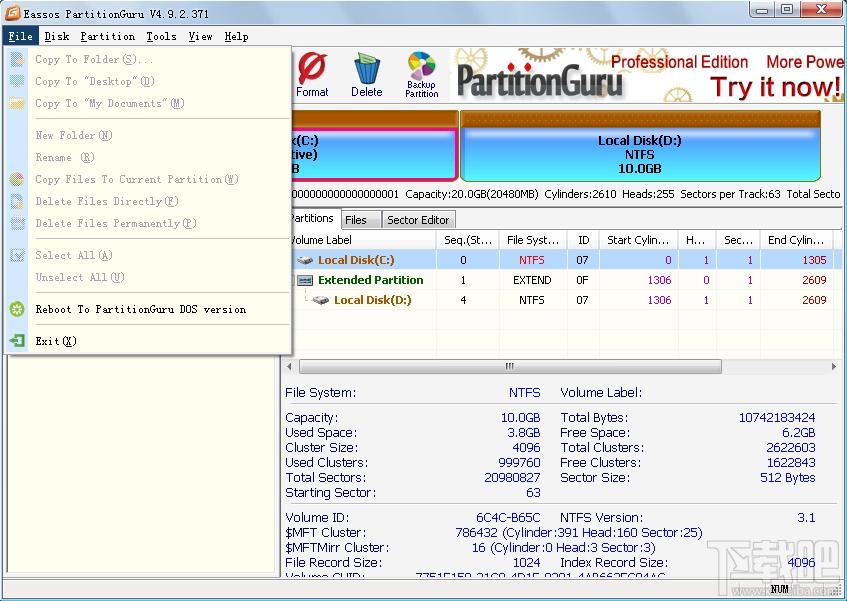The height and width of the screenshot is (601, 847).
Task: Switch to the Sector Editor tab
Action: [418, 220]
